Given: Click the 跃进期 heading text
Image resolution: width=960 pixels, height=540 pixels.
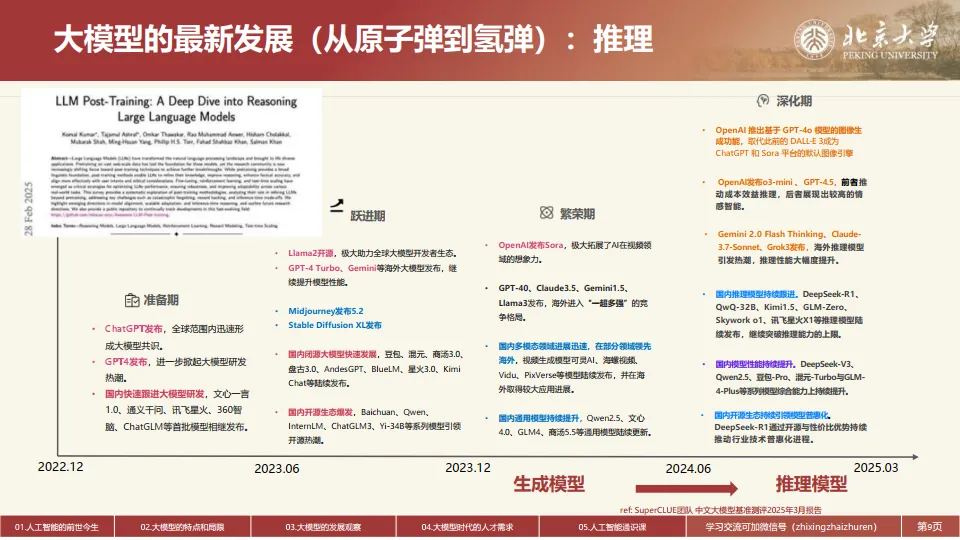Looking at the screenshot, I should pyautogui.click(x=367, y=216).
